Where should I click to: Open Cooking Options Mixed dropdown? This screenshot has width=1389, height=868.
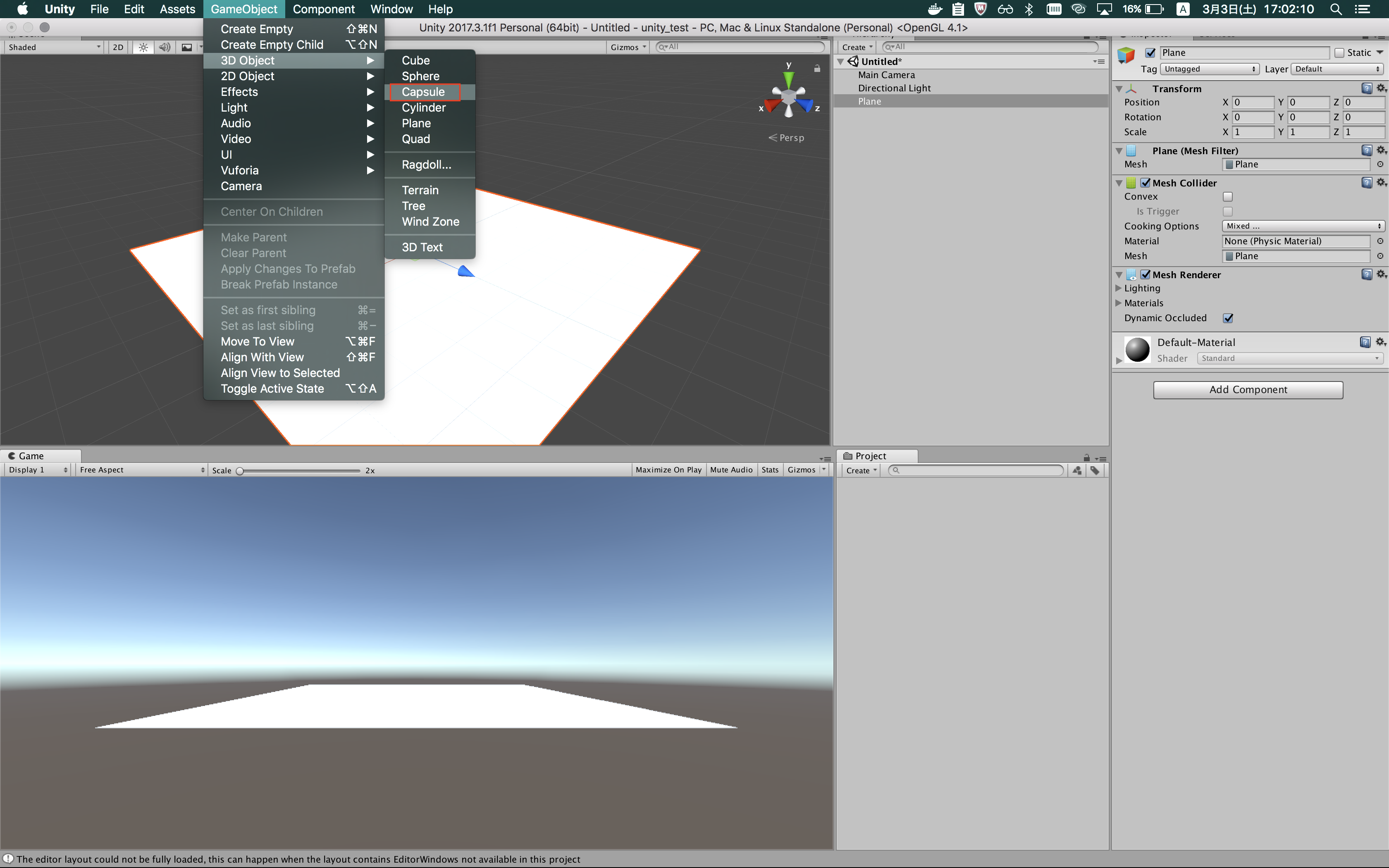pos(1303,226)
